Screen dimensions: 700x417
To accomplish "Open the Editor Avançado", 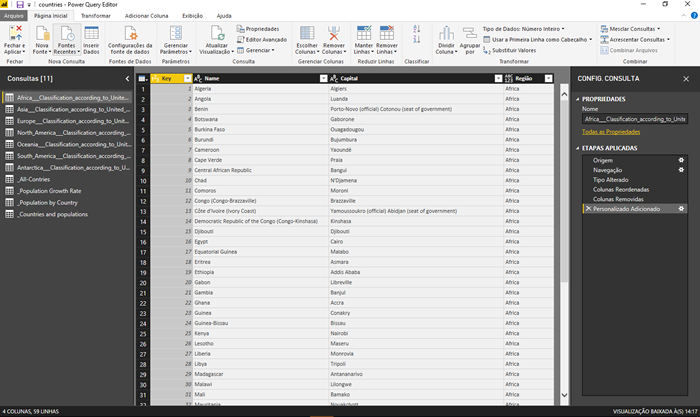I will point(262,39).
